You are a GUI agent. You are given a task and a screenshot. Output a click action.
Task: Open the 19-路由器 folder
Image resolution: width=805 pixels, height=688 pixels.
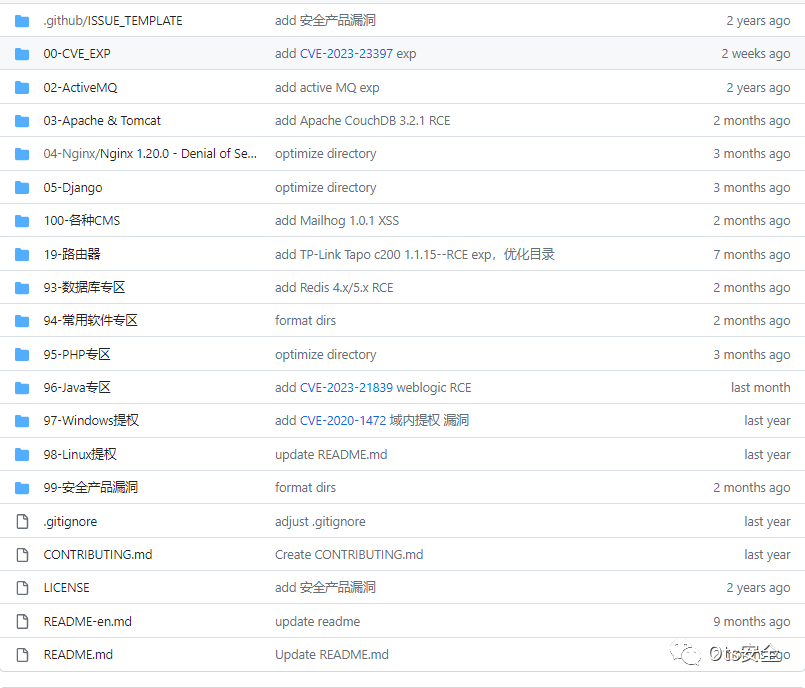72,254
